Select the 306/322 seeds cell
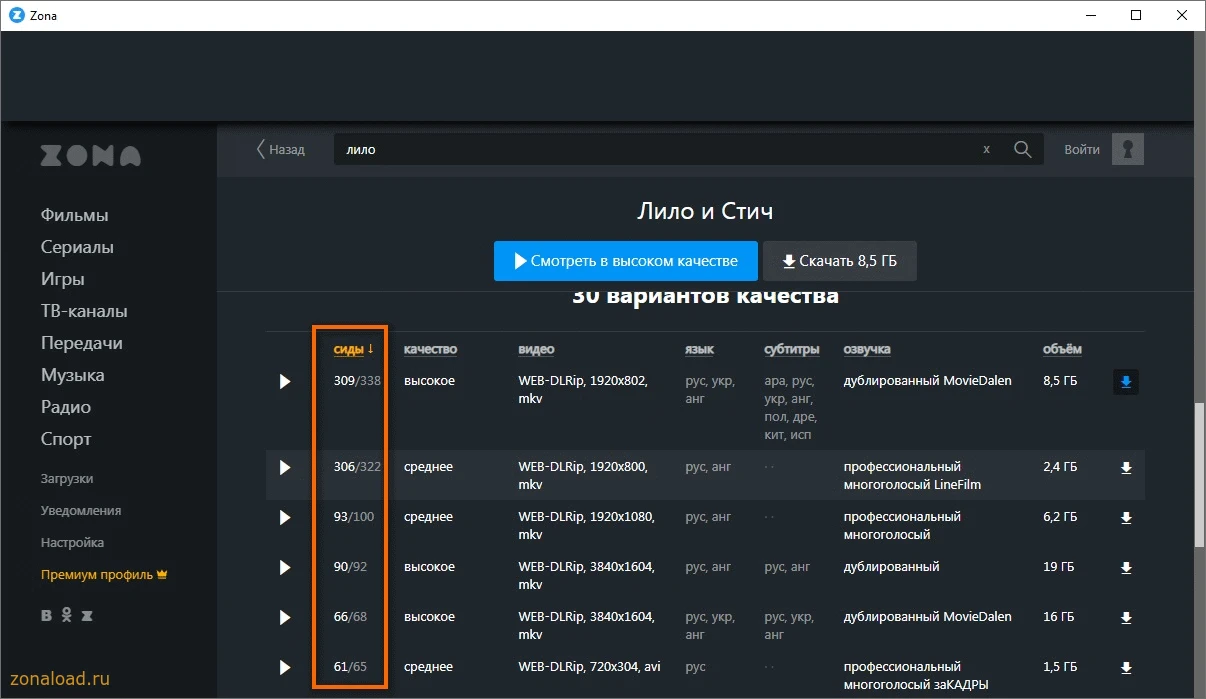This screenshot has height=699, width=1206. pos(357,467)
